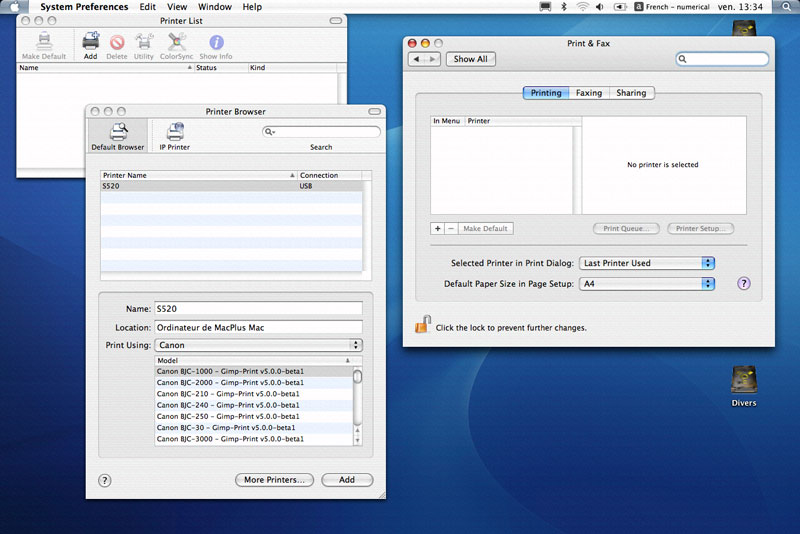800x534 pixels.
Task: Click the Print & Fax search field
Action: pos(722,59)
